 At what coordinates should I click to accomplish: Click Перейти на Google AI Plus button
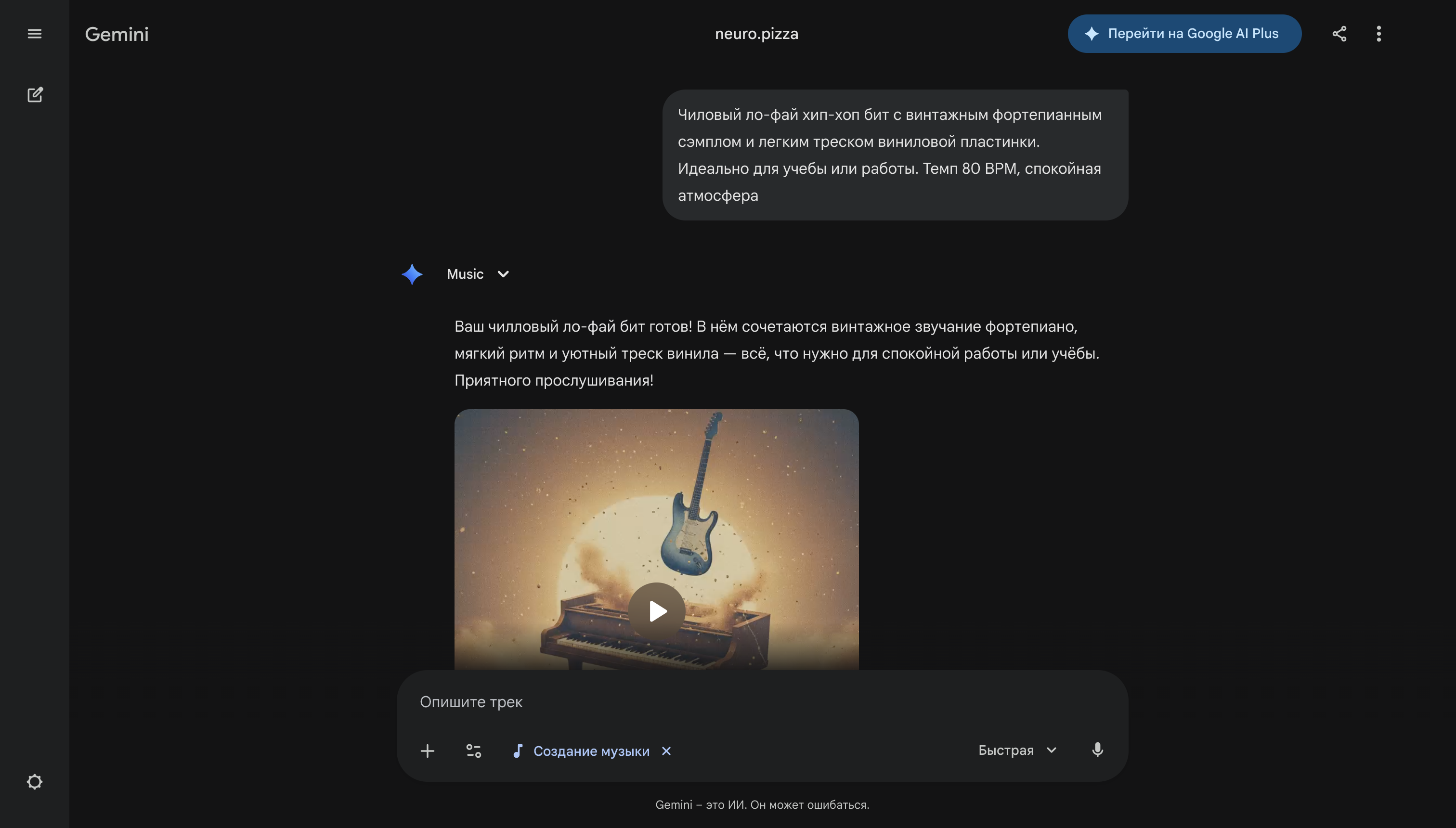pyautogui.click(x=1184, y=34)
